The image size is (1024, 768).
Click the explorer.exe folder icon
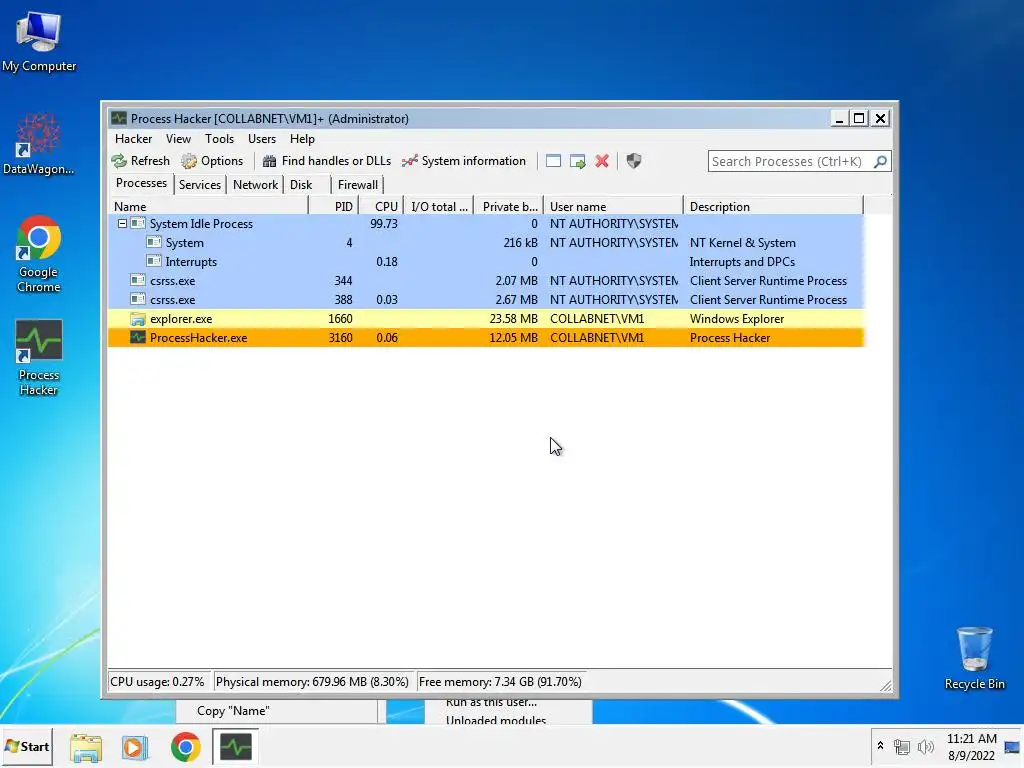(x=138, y=319)
